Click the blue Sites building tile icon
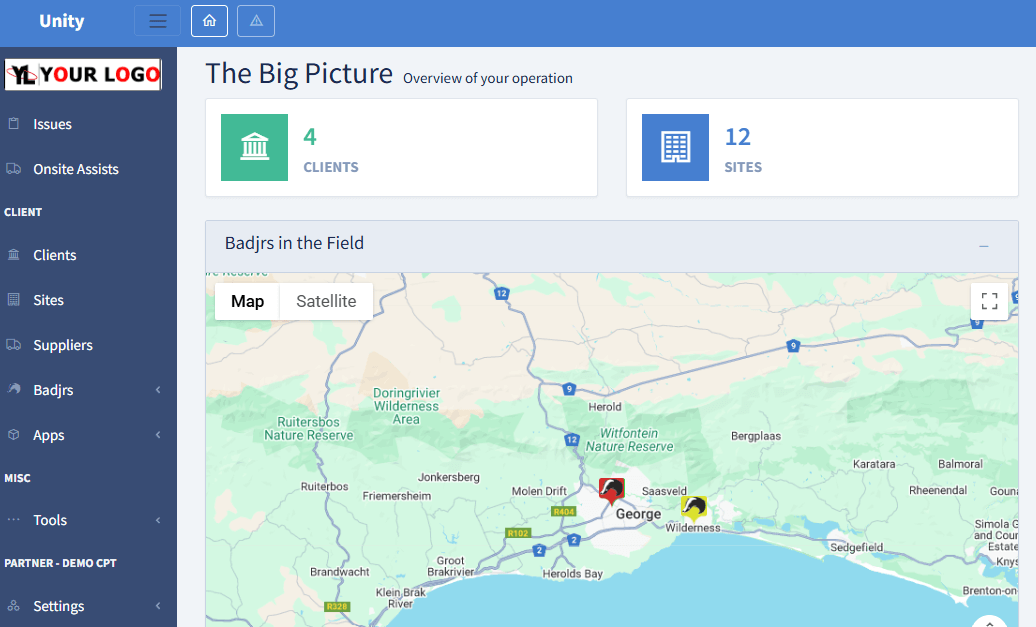This screenshot has width=1036, height=627. coord(675,147)
